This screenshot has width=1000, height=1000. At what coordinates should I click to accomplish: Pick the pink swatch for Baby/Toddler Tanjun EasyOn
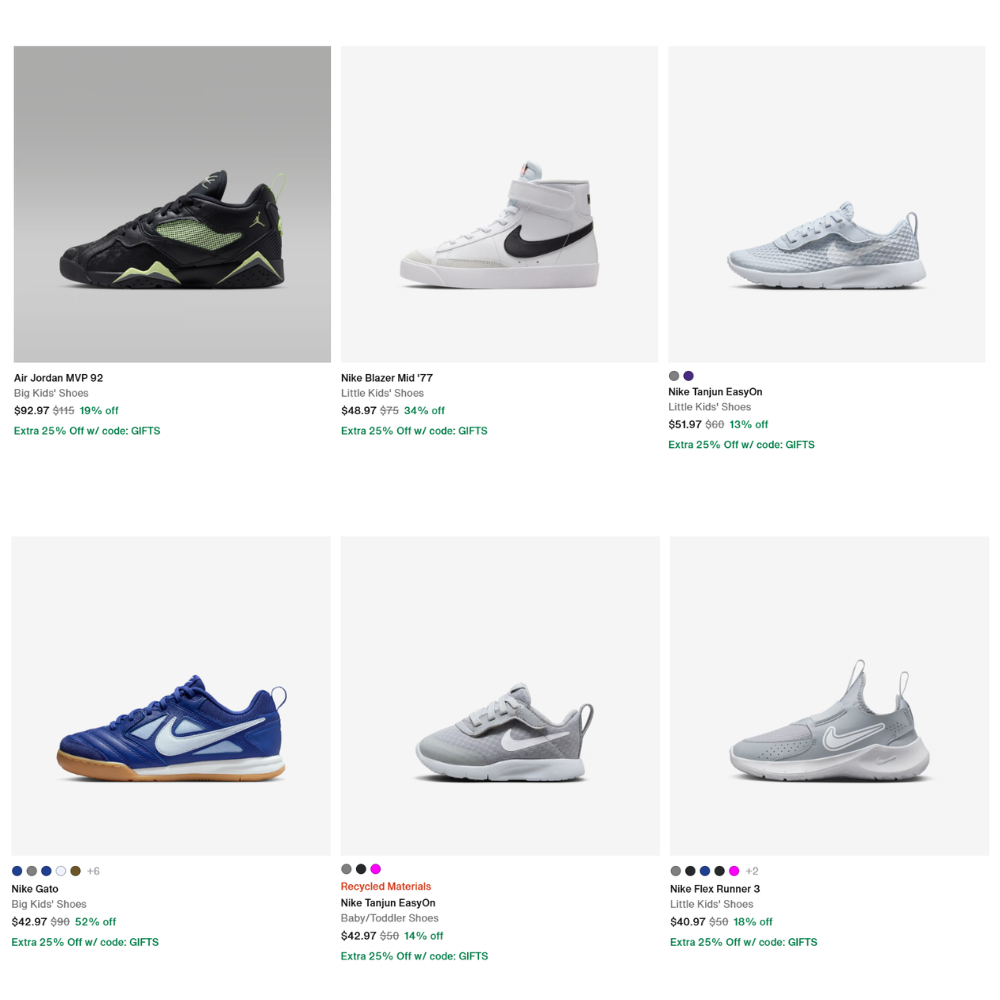[x=375, y=869]
